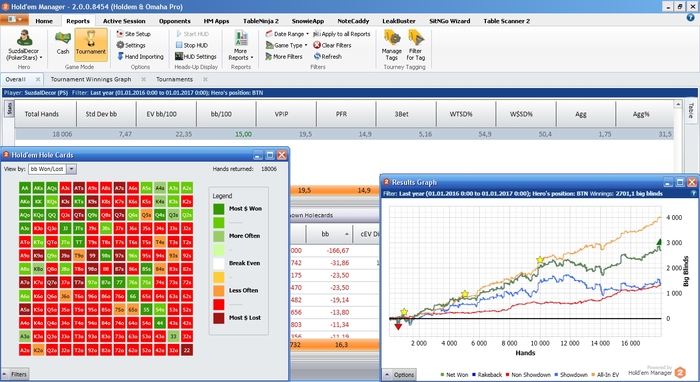Open More Filters
This screenshot has height=382, width=700.
(284, 57)
